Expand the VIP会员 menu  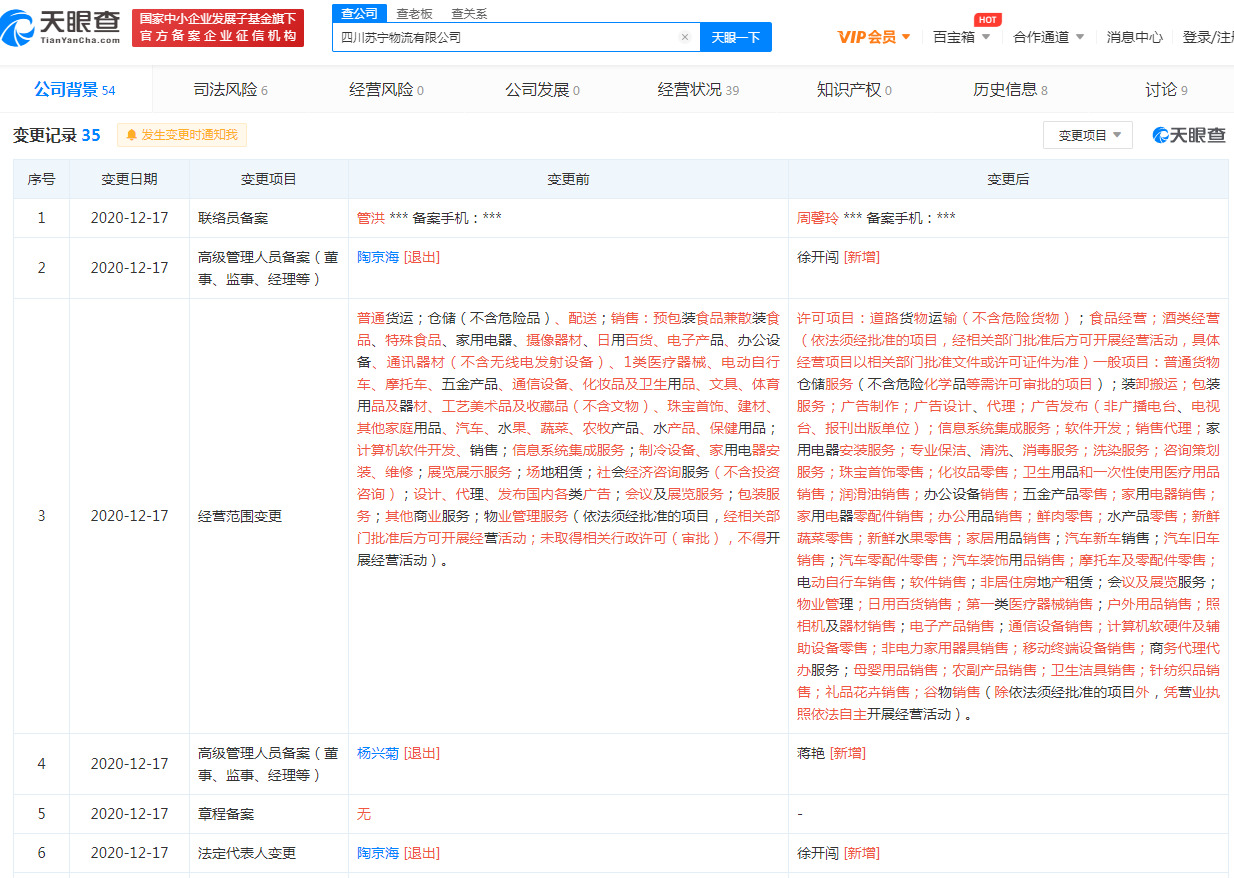click(874, 37)
